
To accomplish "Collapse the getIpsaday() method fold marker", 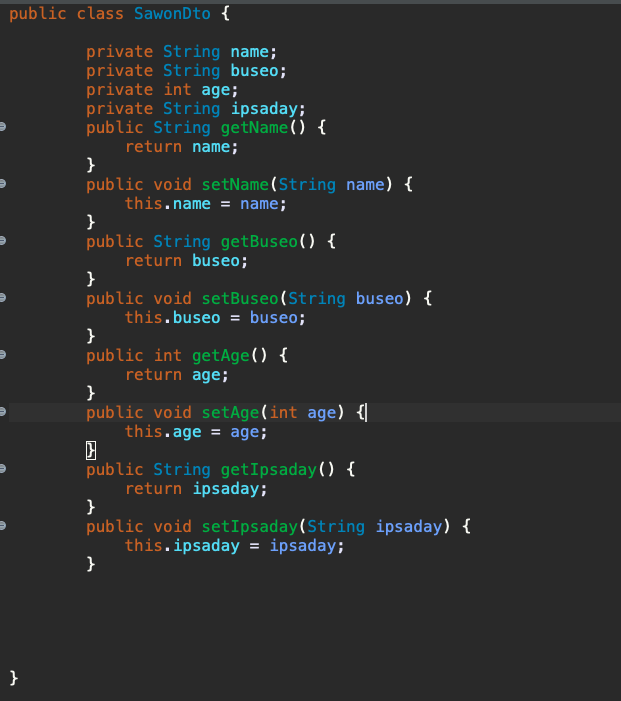I will tap(2, 469).
